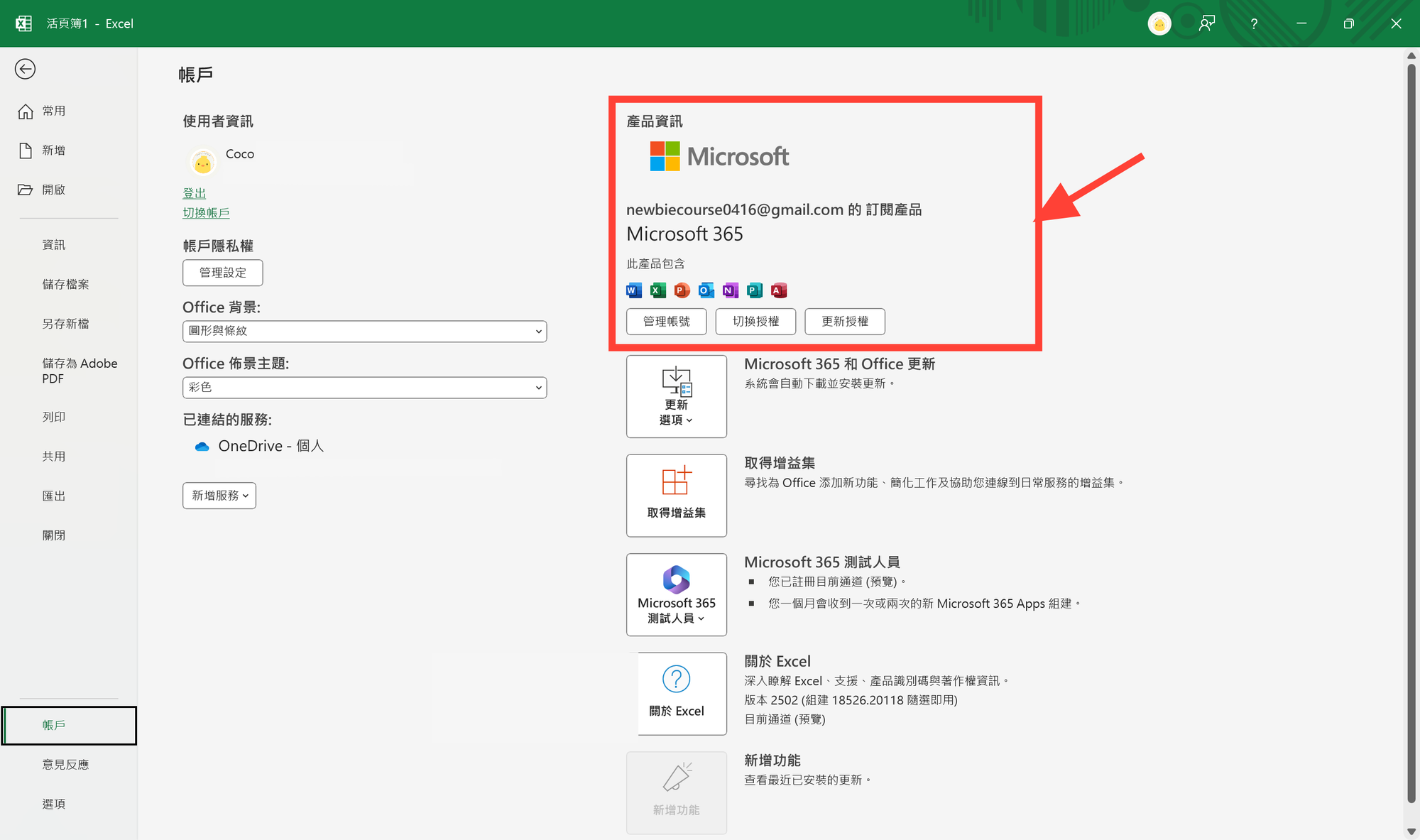Click the 登出 sign-out link
Viewport: 1420px width, 840px height.
(x=194, y=193)
